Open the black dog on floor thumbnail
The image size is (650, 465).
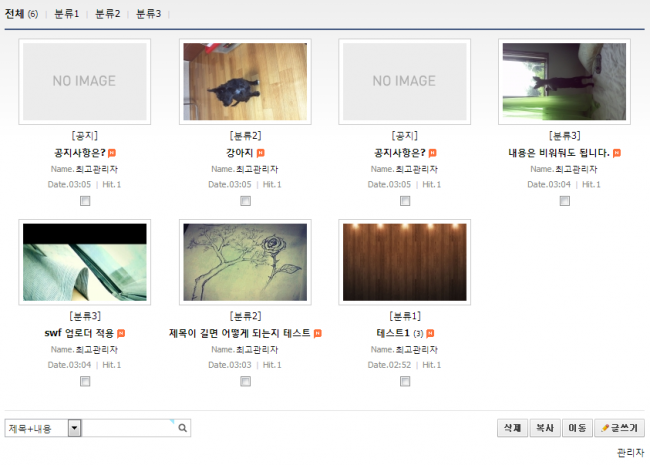coord(245,82)
